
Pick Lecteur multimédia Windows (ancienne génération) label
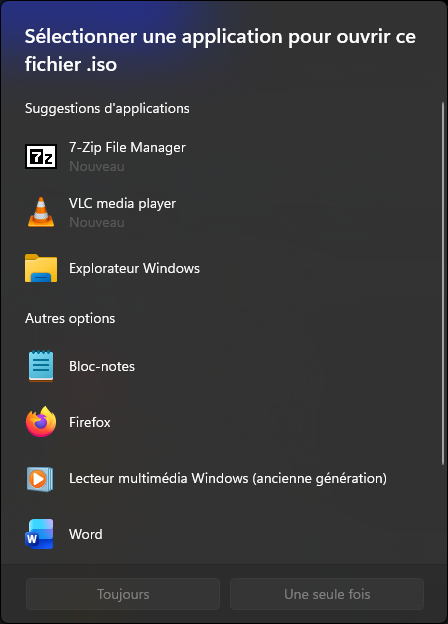coord(228,478)
